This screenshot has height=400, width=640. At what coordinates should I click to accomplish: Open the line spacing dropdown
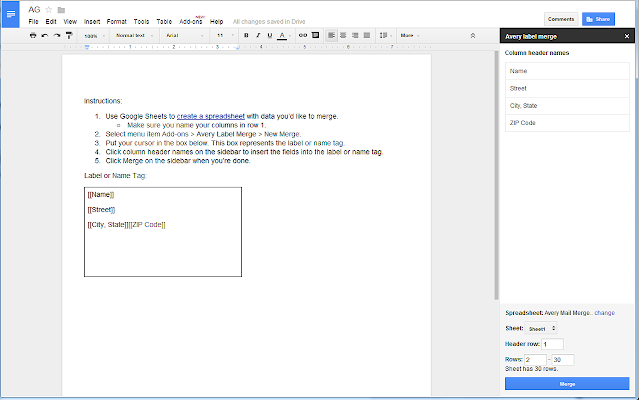point(385,36)
